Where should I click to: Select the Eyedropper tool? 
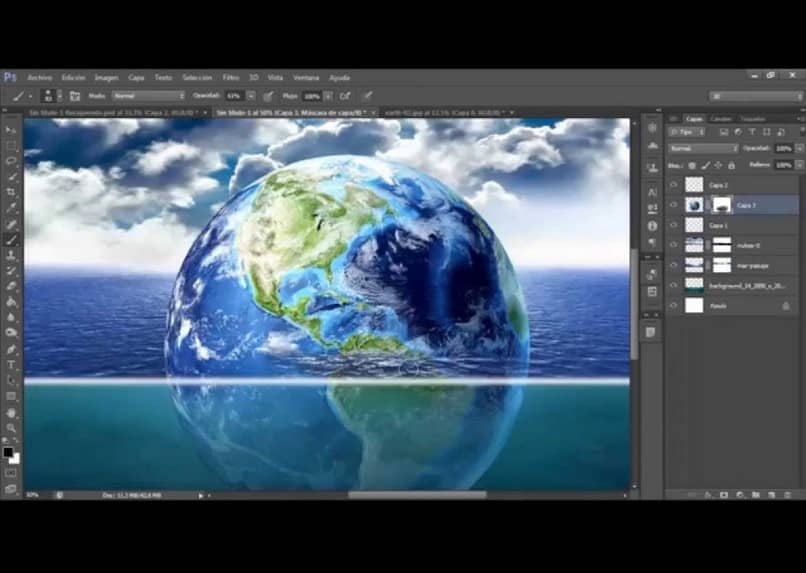tap(11, 208)
